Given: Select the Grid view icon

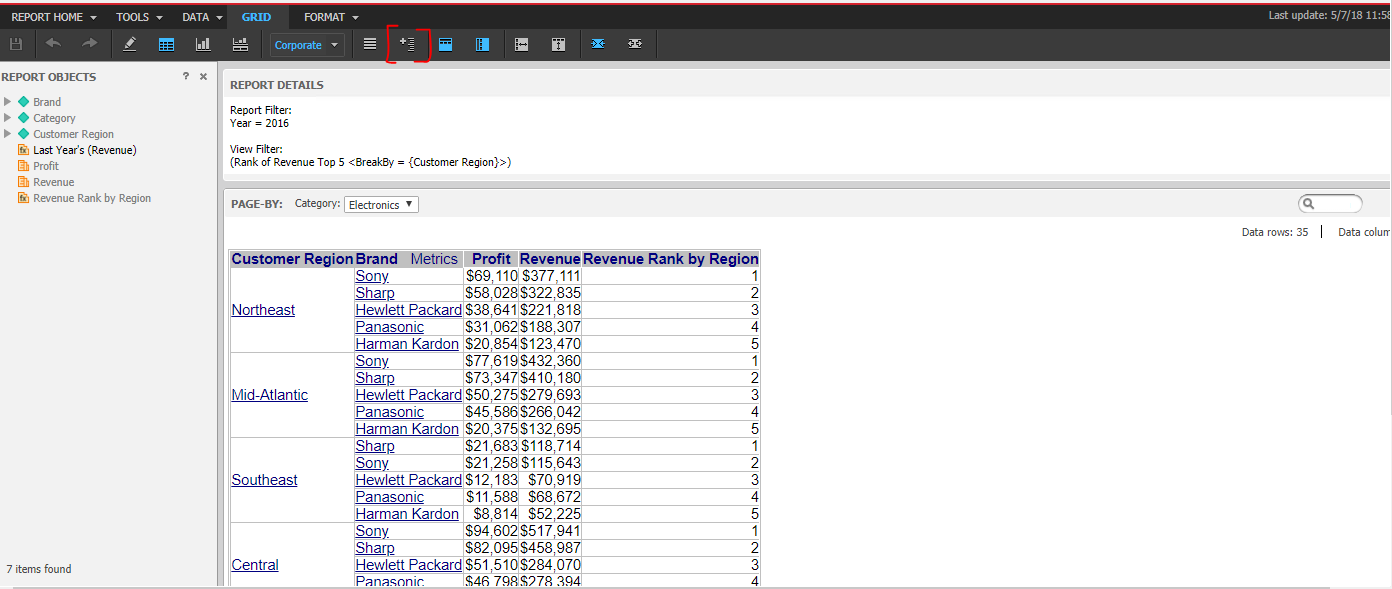Looking at the screenshot, I should [166, 44].
